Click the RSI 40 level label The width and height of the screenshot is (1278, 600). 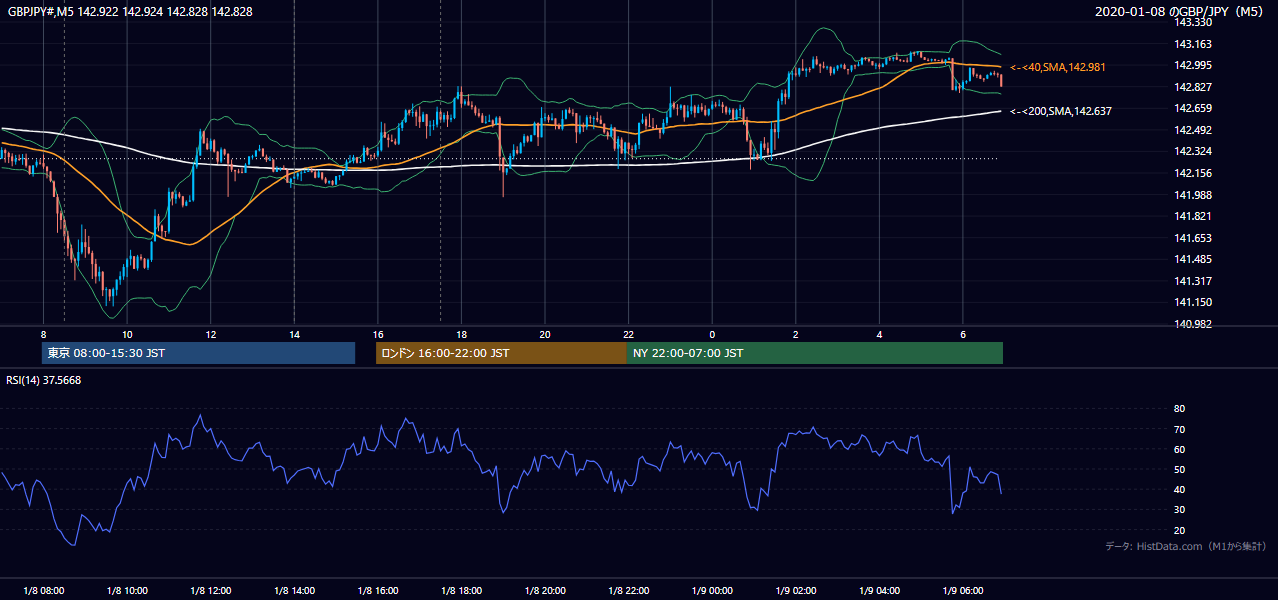(x=1179, y=489)
